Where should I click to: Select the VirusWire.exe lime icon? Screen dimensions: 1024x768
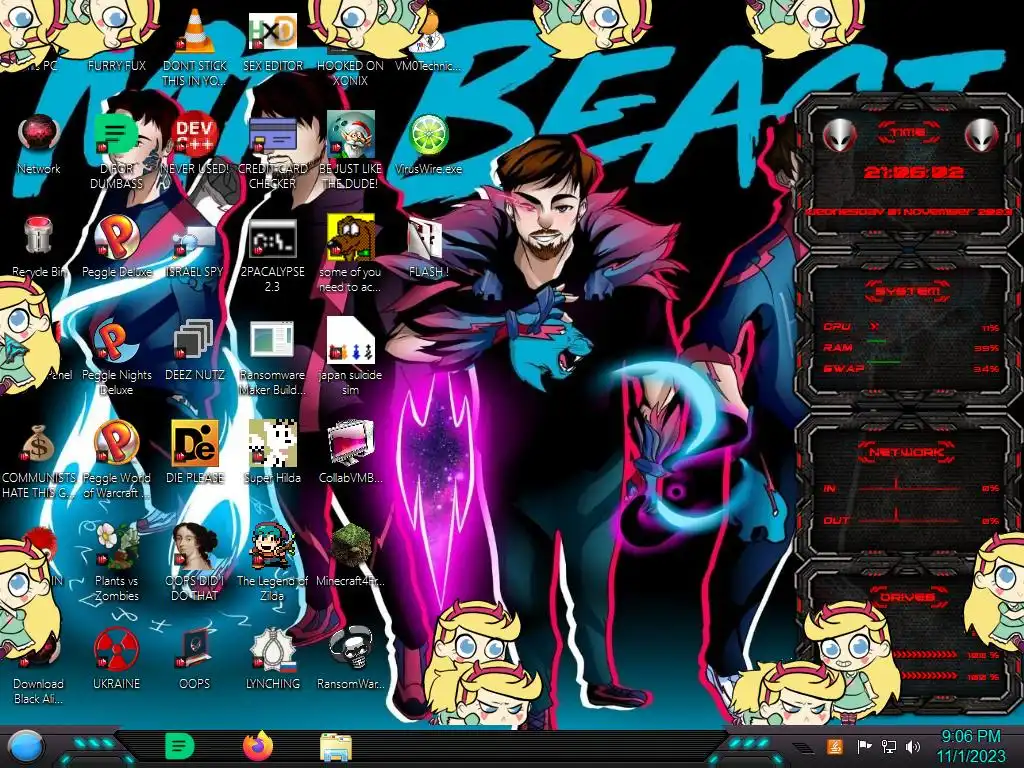click(x=428, y=144)
